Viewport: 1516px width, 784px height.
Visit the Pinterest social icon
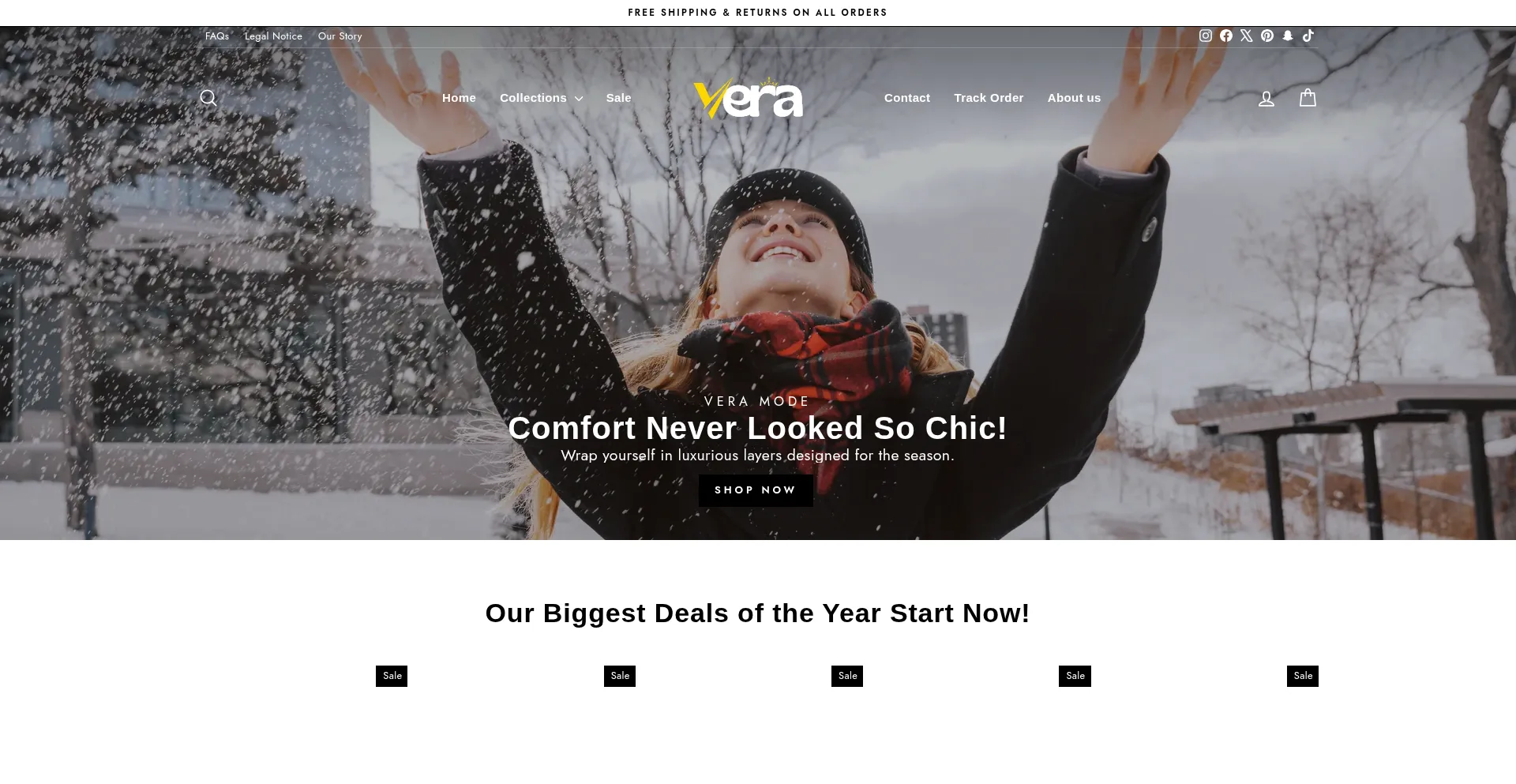[1267, 36]
